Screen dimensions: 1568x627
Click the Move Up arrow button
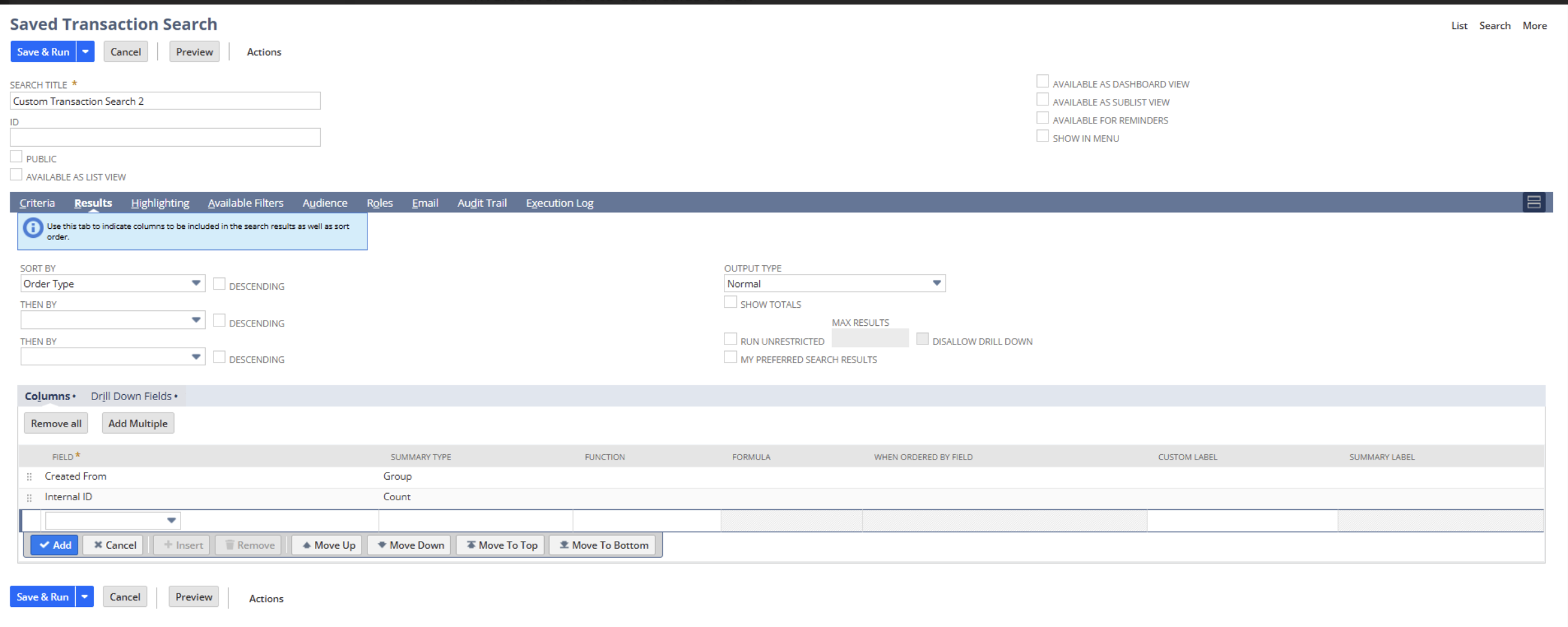click(x=328, y=545)
